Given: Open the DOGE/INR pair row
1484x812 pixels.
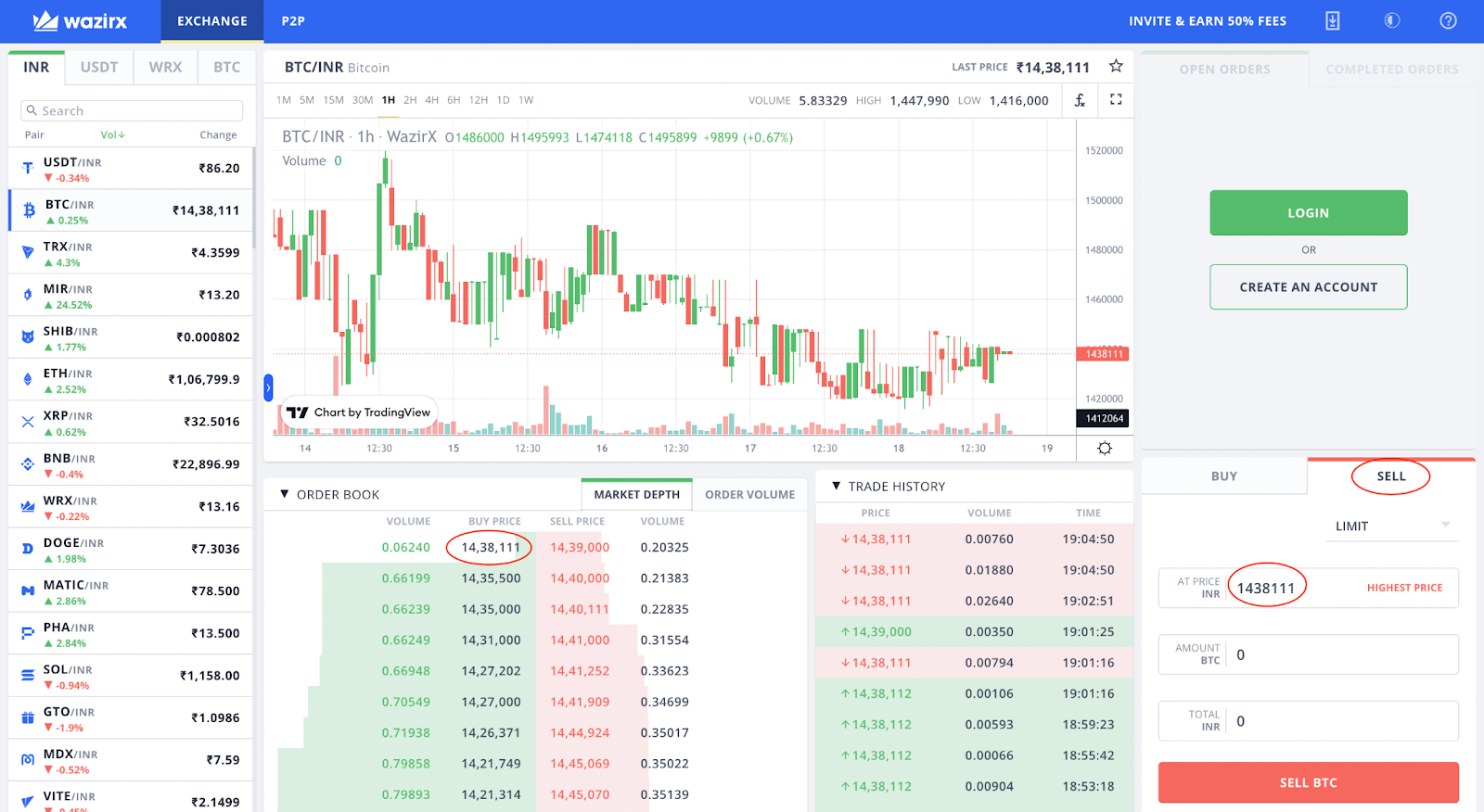Looking at the screenshot, I should pos(131,550).
